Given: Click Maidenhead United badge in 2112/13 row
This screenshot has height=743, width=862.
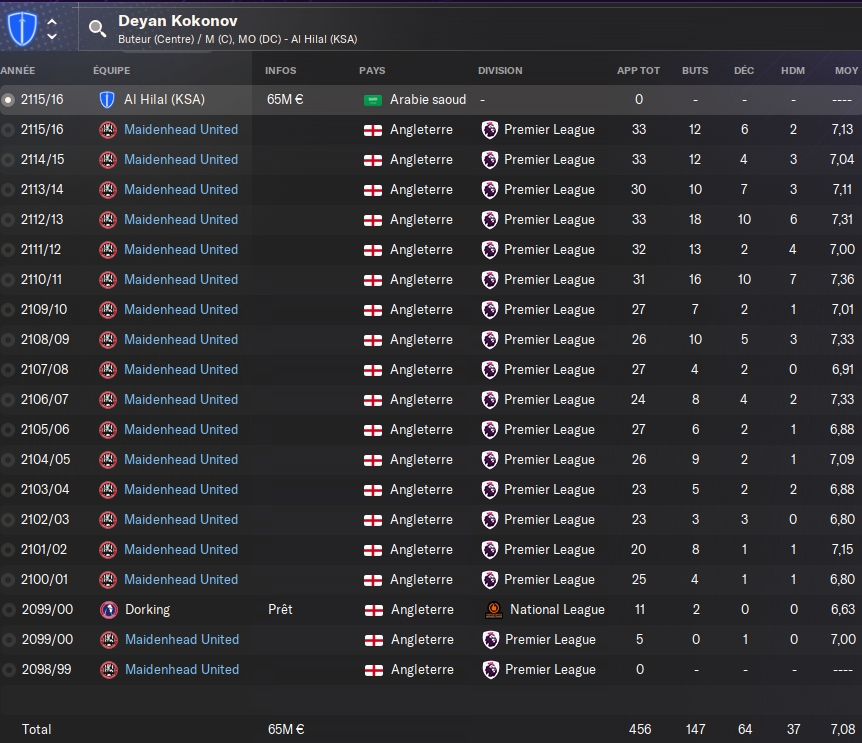Looking at the screenshot, I should [108, 219].
